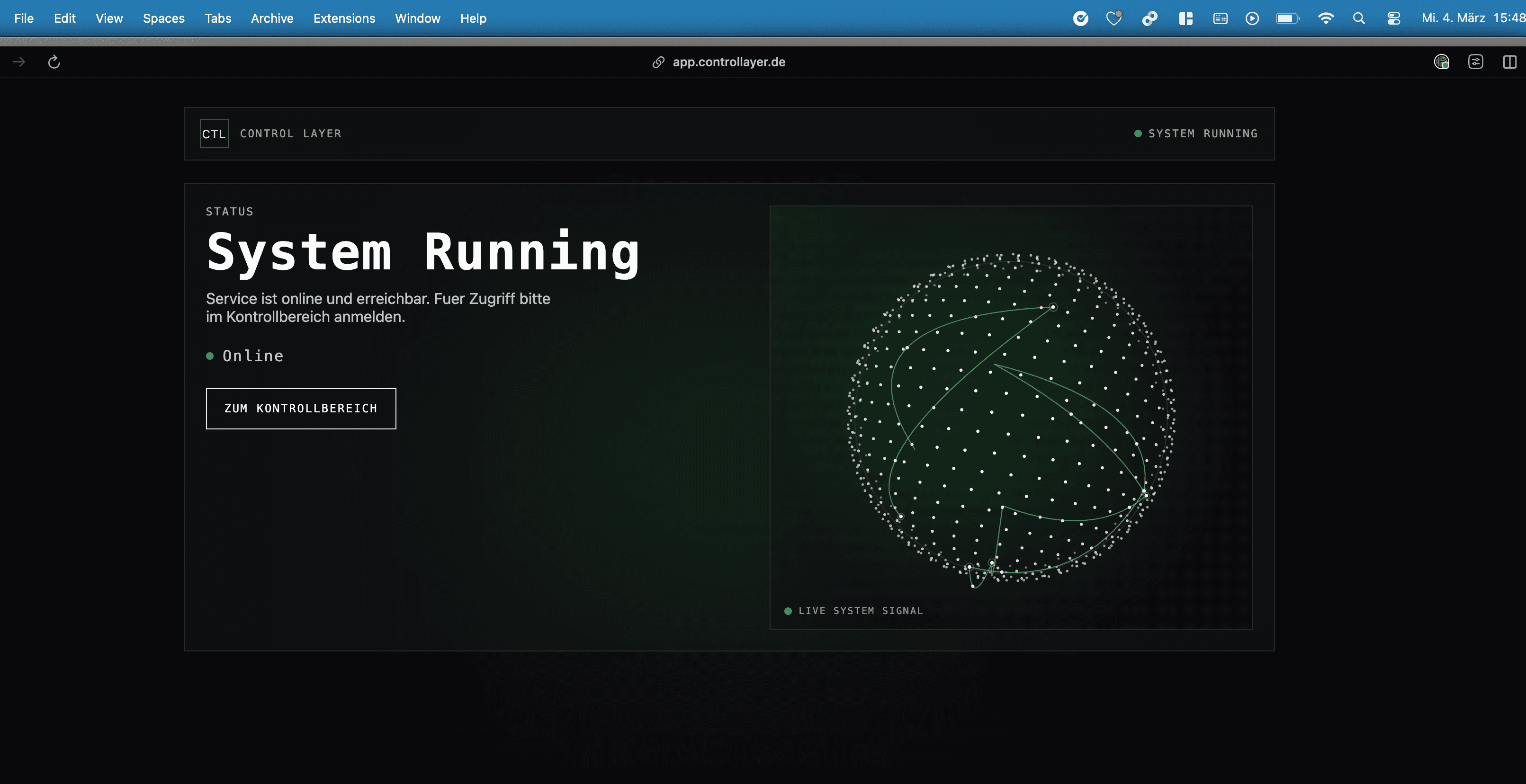Viewport: 1526px width, 784px height.
Task: Open the Archive menu
Action: [x=272, y=18]
